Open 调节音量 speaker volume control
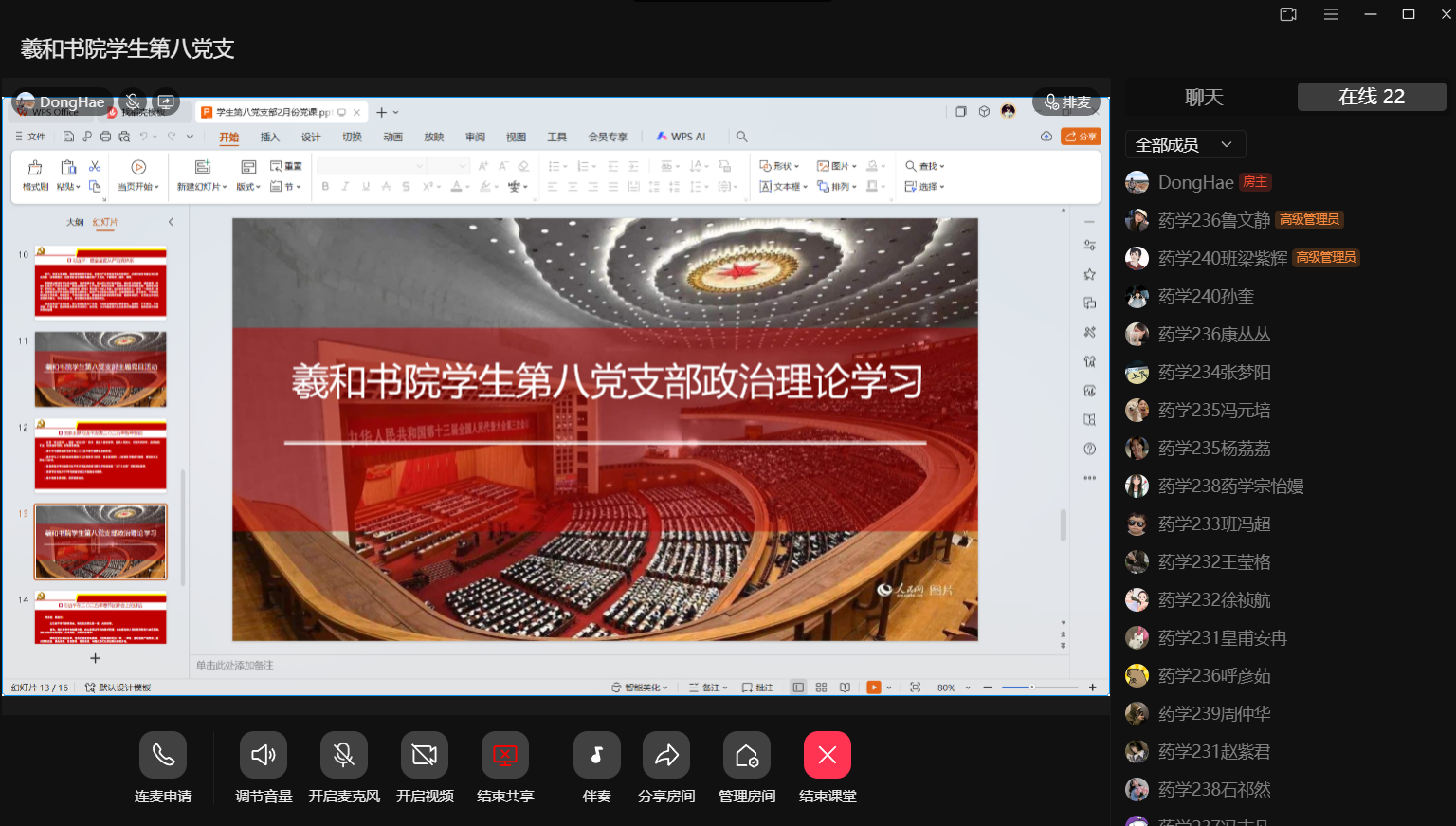This screenshot has width=1456, height=826. pos(264,755)
